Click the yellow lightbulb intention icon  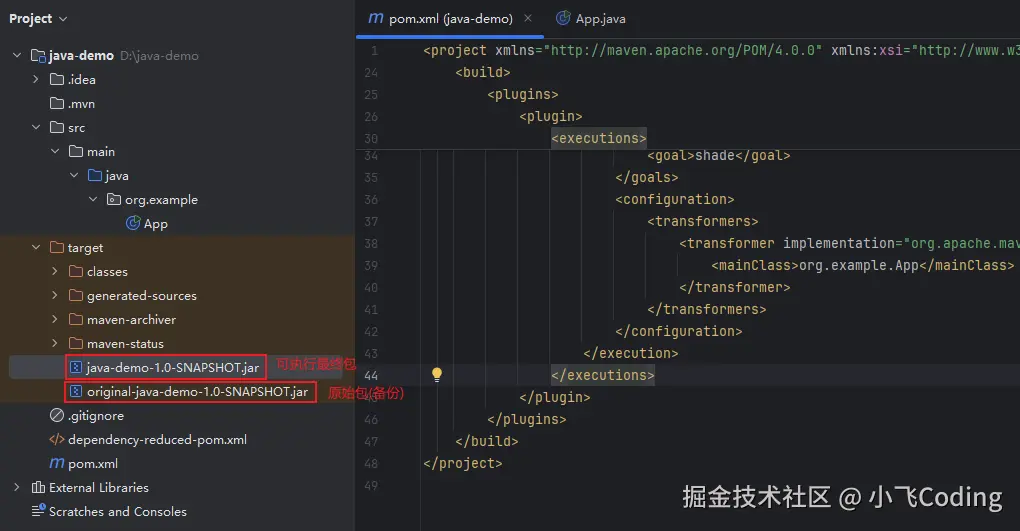tap(437, 374)
